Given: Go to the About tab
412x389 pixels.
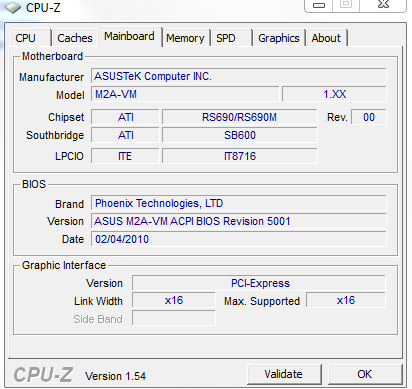Looking at the screenshot, I should [x=326, y=38].
